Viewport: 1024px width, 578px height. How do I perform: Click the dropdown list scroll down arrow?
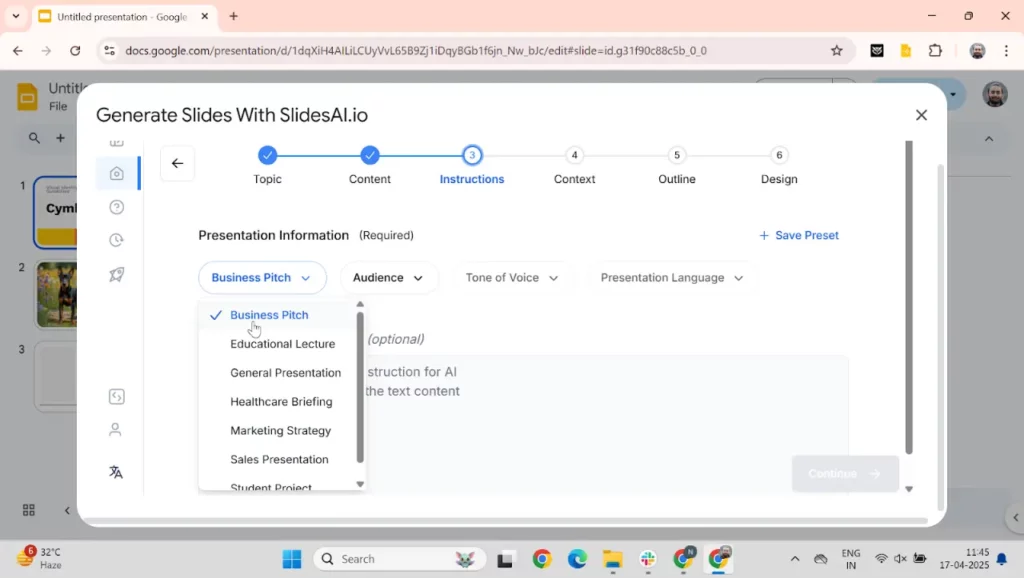361,485
